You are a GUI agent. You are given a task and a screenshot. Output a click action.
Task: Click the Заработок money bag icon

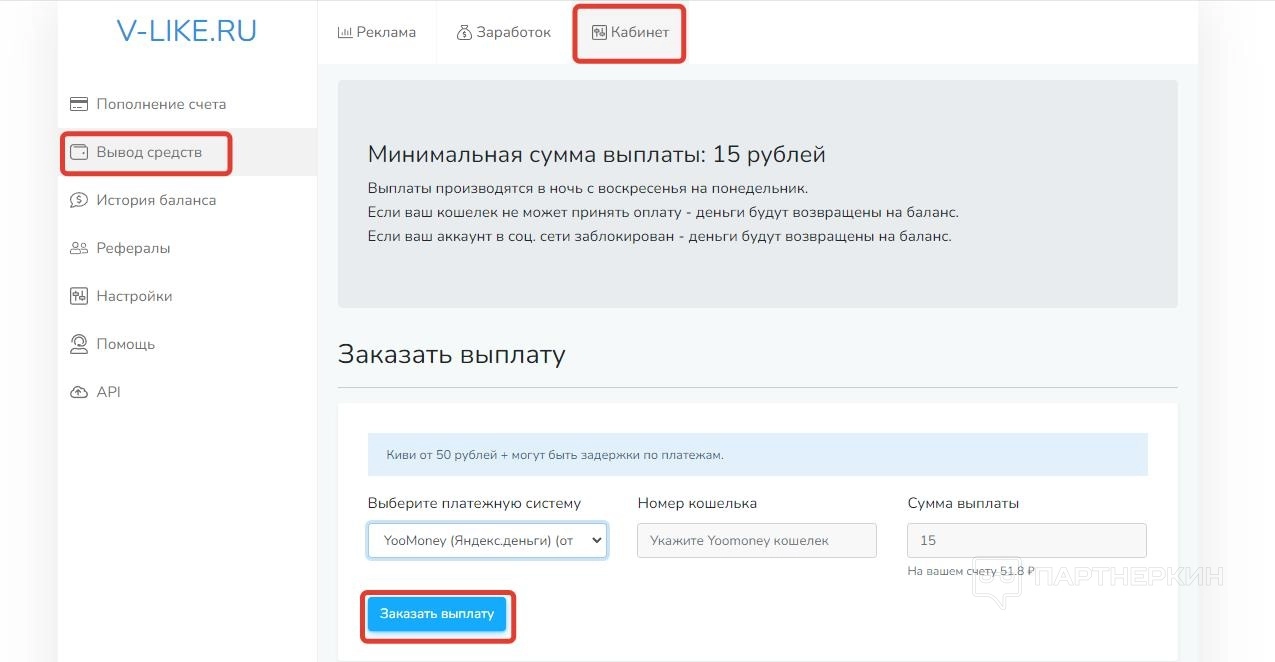464,32
